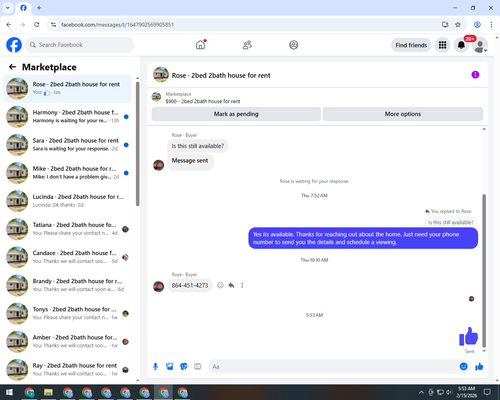Click Rose's avatar next to phone number
This screenshot has width=500, height=400.
click(158, 286)
